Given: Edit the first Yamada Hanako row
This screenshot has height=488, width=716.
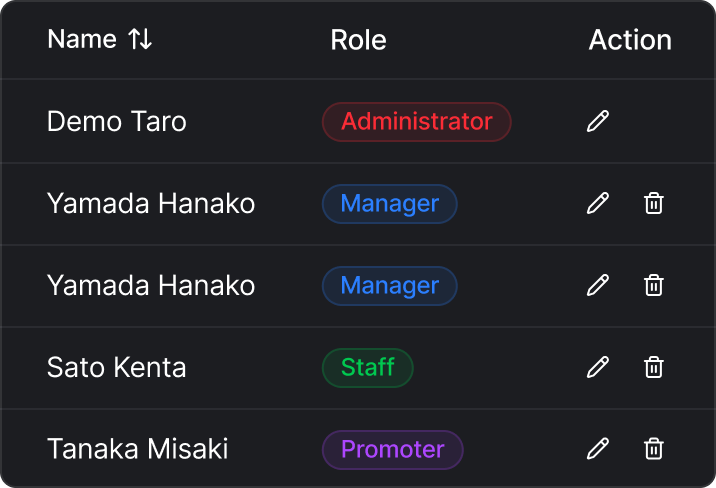Looking at the screenshot, I should tap(598, 204).
